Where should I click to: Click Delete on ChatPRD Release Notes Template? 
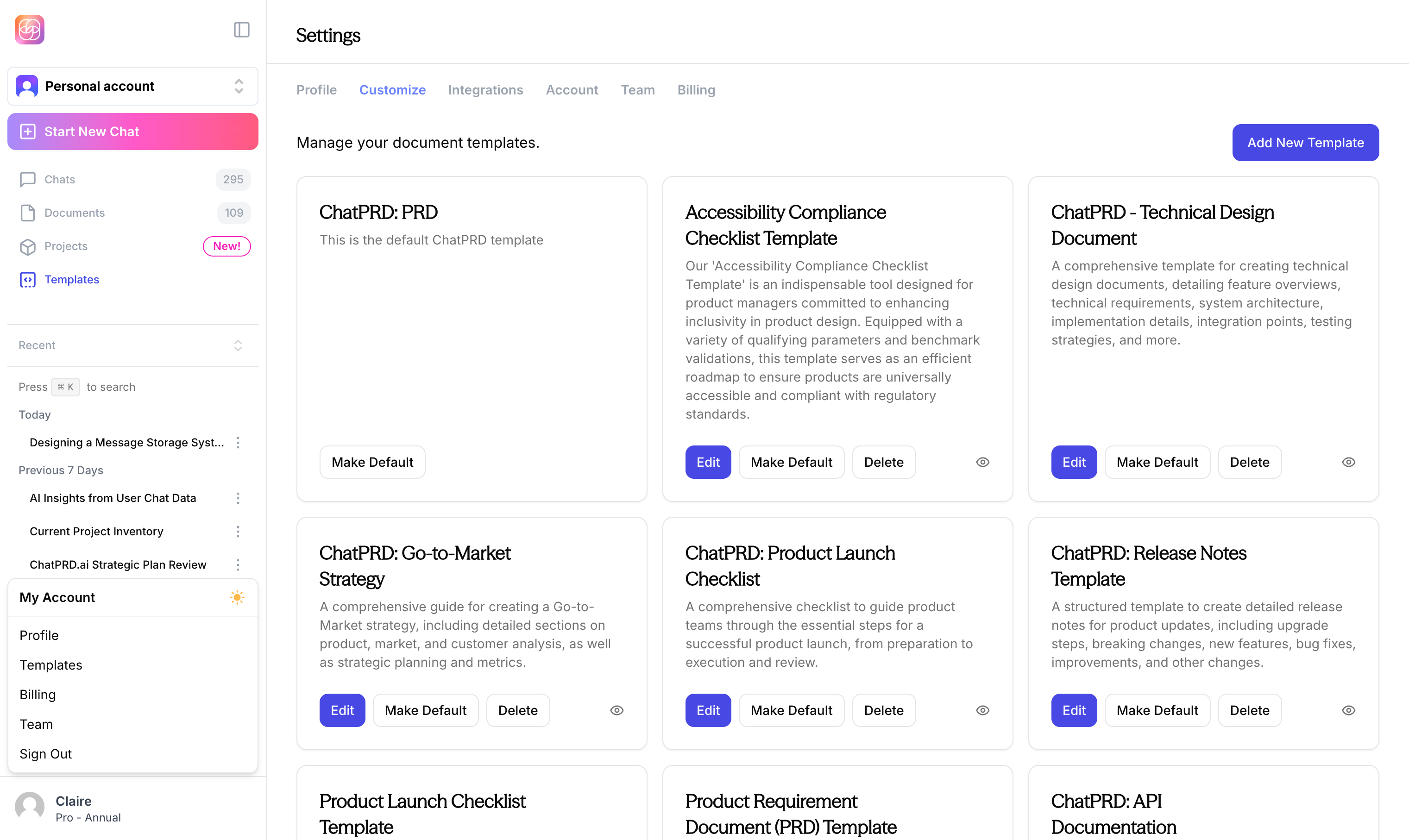[1249, 710]
